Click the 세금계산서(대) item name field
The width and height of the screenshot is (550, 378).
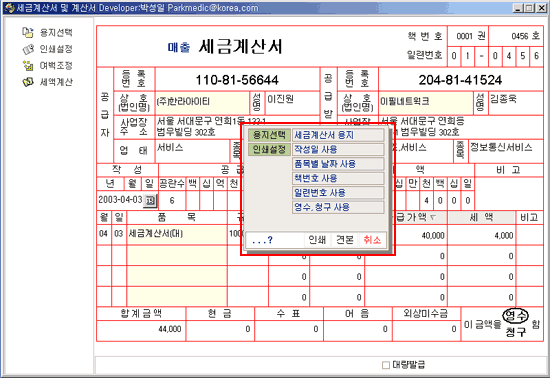(176, 234)
